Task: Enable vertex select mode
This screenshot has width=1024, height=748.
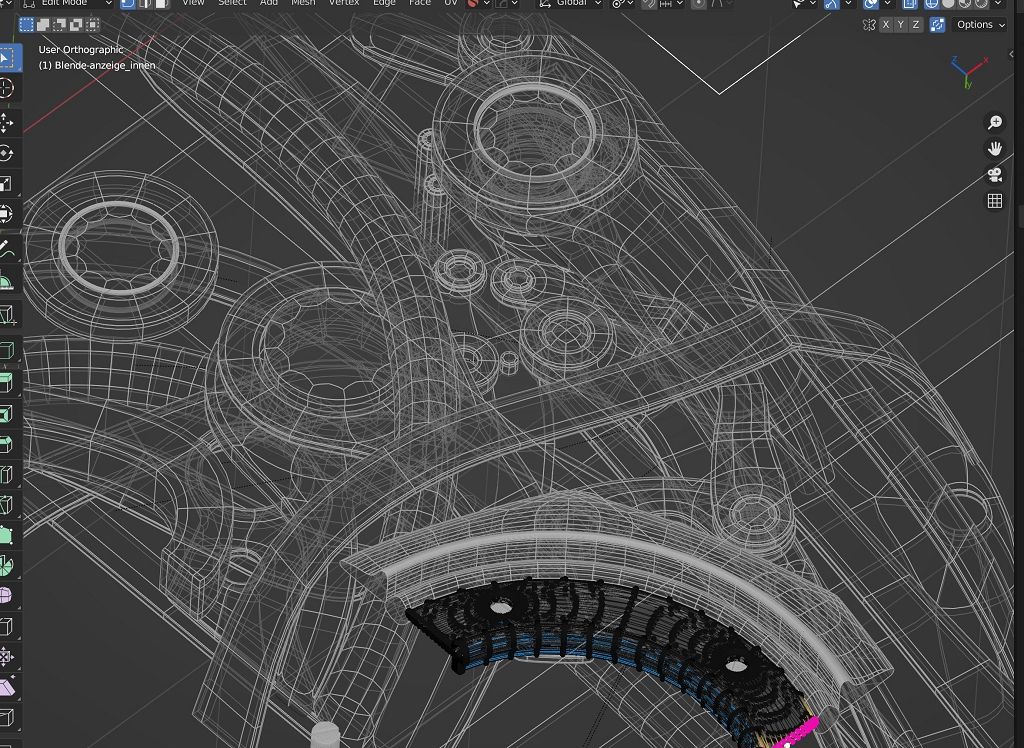Action: [128, 3]
